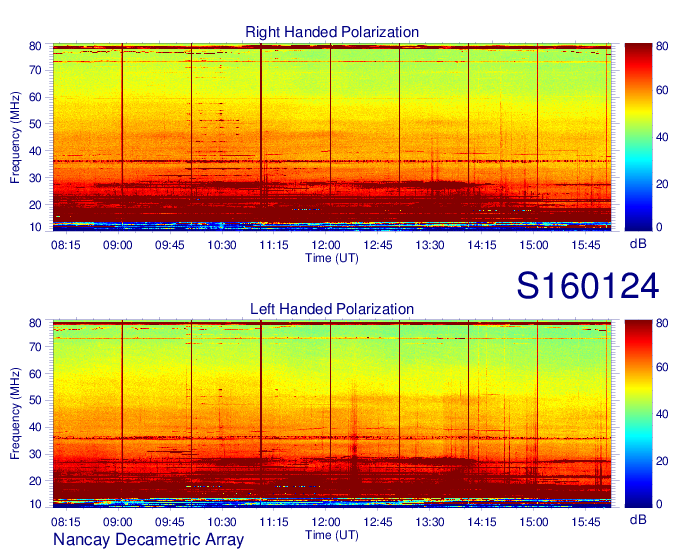Screen dimensions: 680x552
Task: Click the color bar beside the Right Handed plot
Action: (x=638, y=137)
